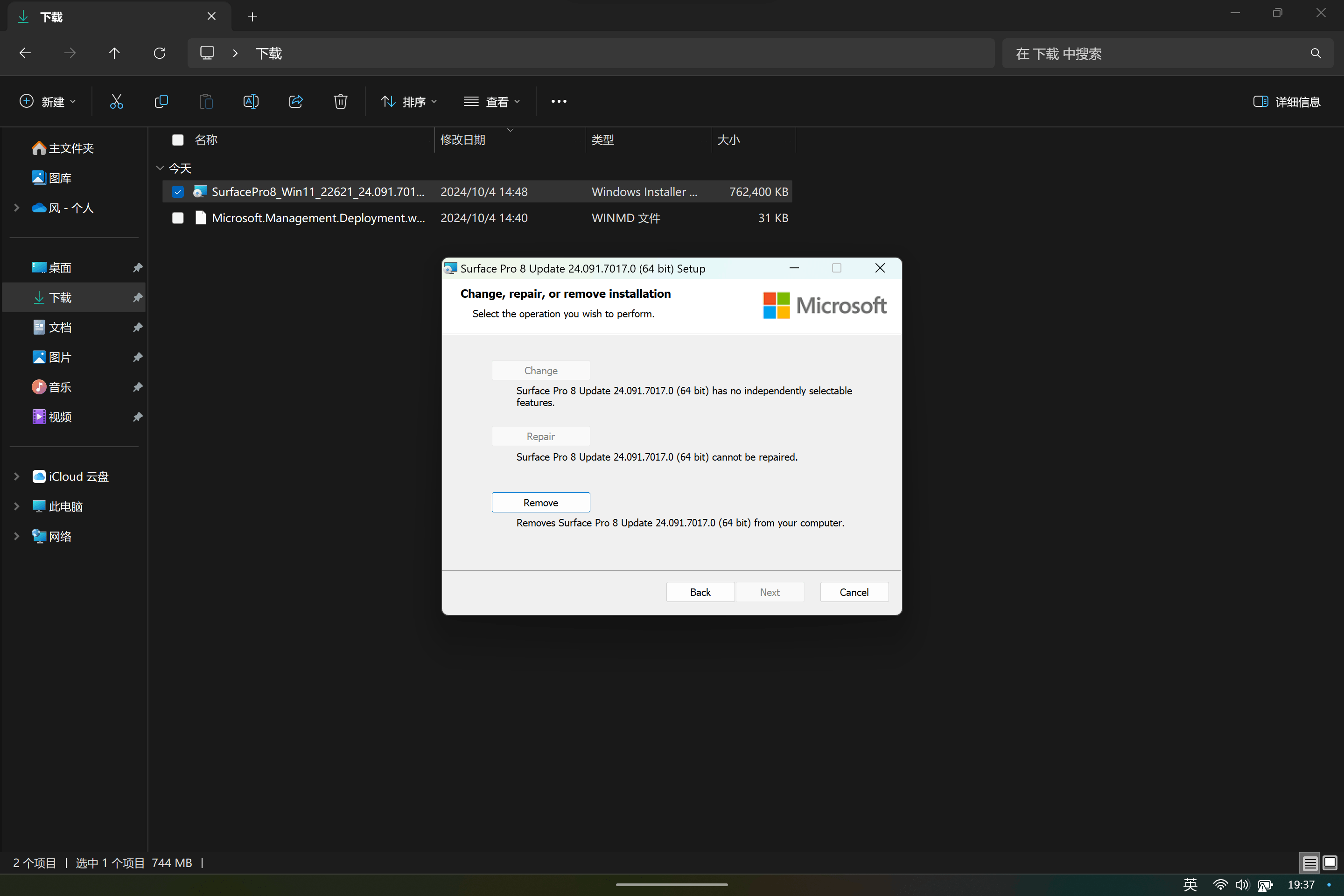Screen dimensions: 1344x896
Task: Switch to large icons view in status bar
Action: (1330, 863)
